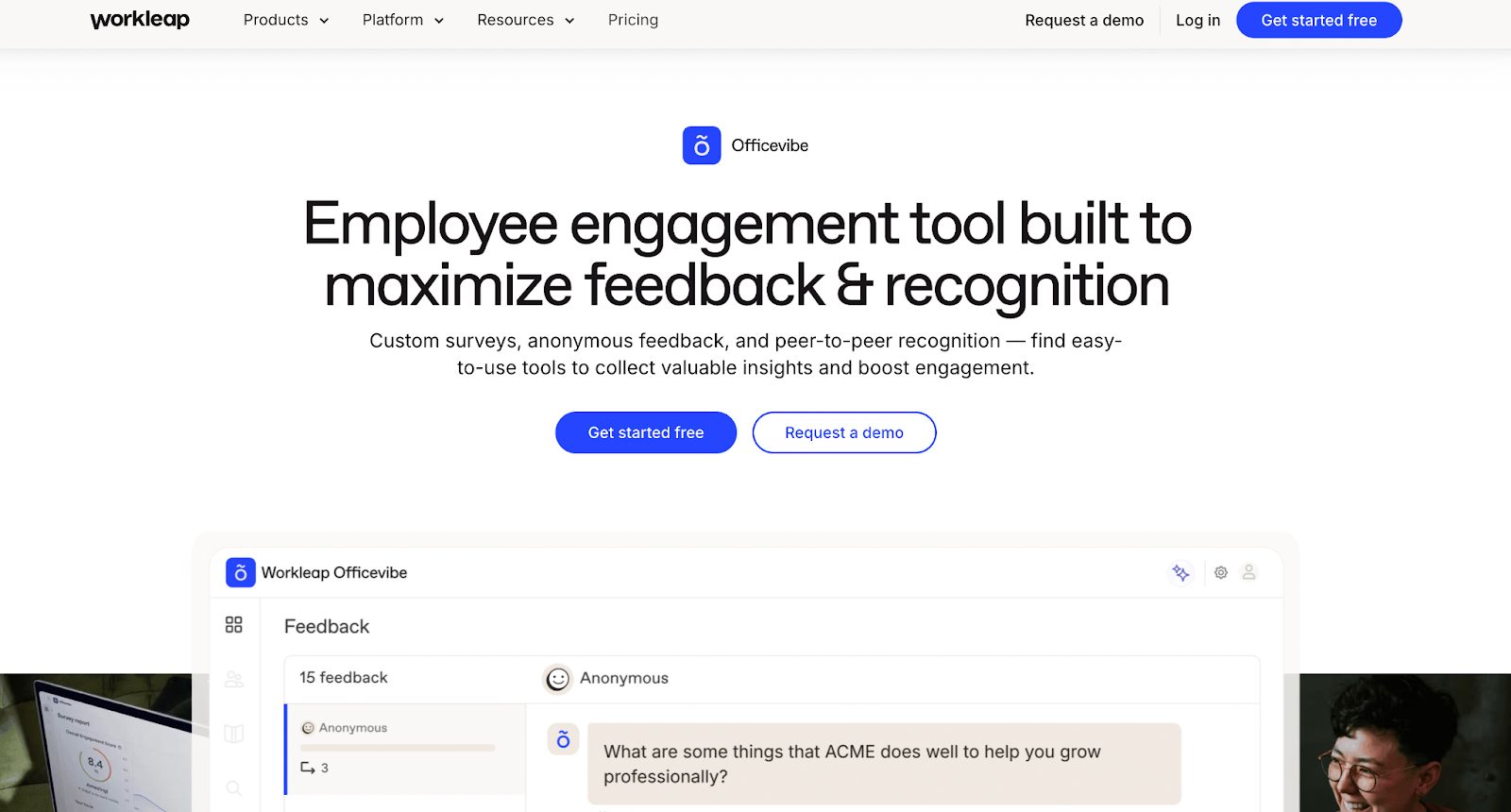Viewport: 1511px width, 812px height.
Task: Open the Resources dropdown menu
Action: point(526,20)
